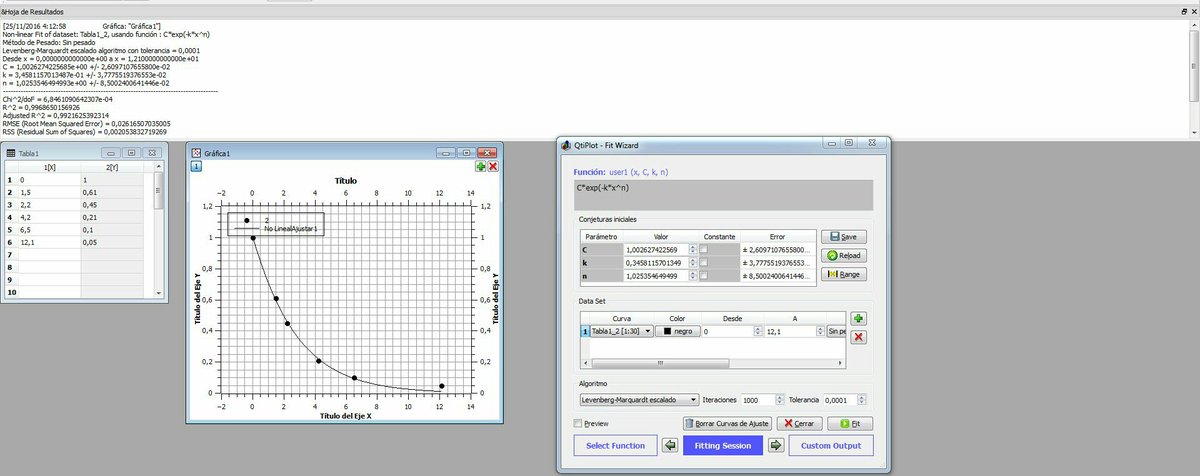Image resolution: width=1200 pixels, height=476 pixels.
Task: Select layer button 1 in Gráfica1
Action: coord(197,166)
